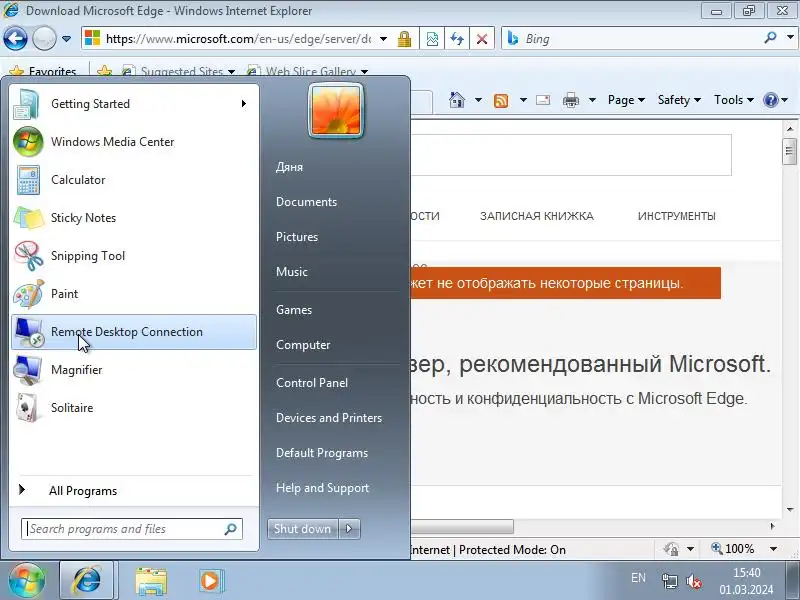
Task: Open Games from Start menu
Action: [x=294, y=310]
